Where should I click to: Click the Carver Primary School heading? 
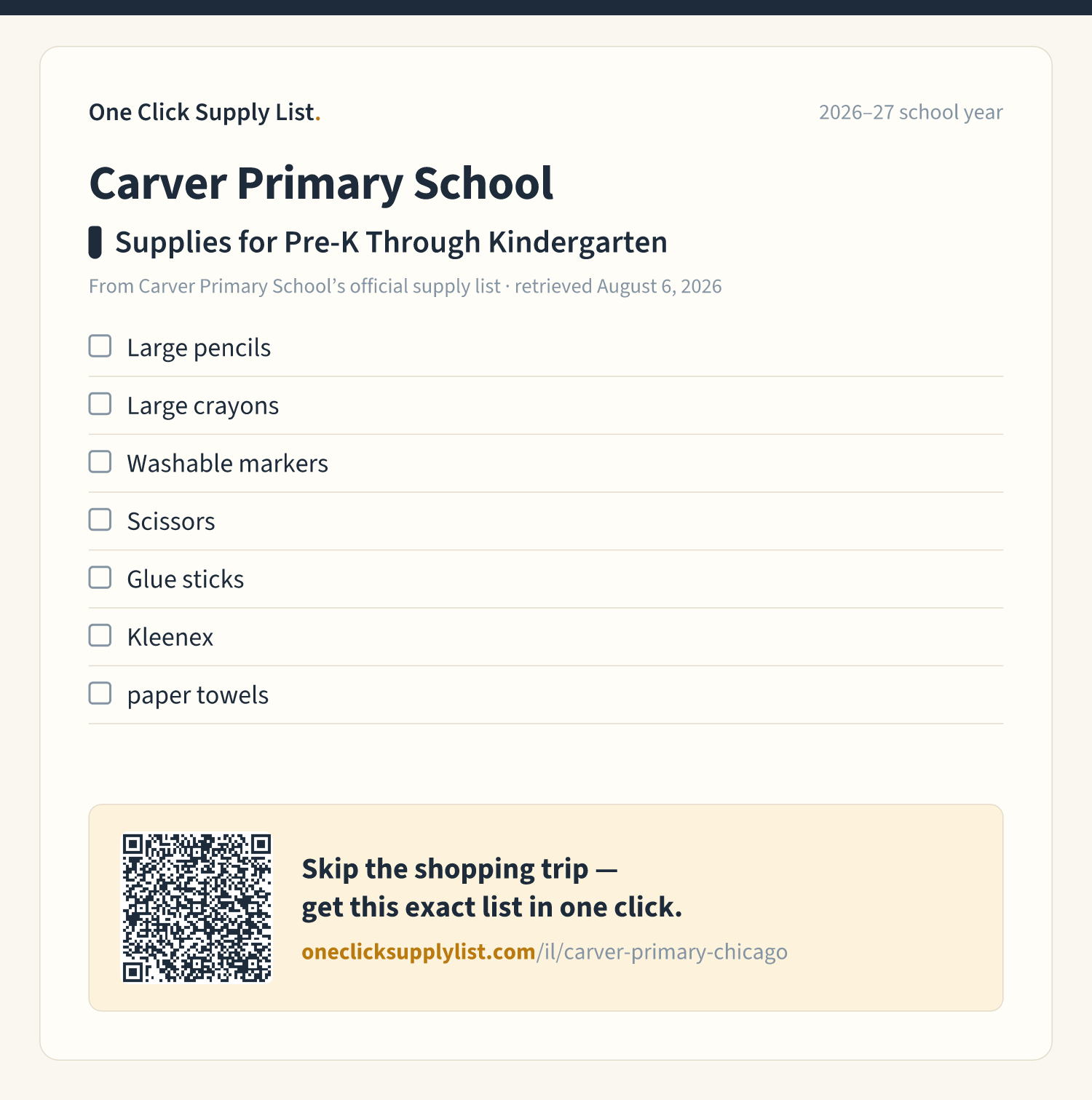tap(321, 183)
